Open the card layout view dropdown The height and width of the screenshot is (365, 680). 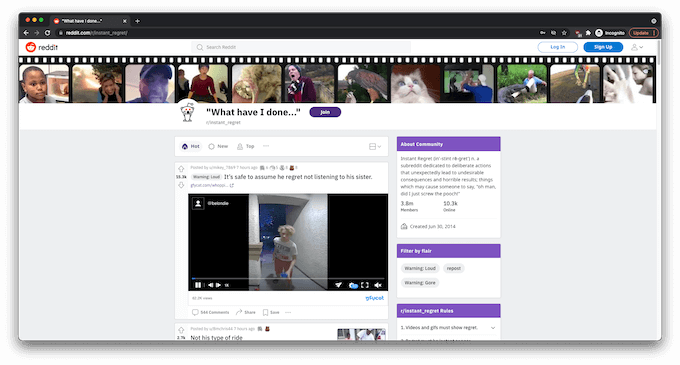pyautogui.click(x=375, y=147)
